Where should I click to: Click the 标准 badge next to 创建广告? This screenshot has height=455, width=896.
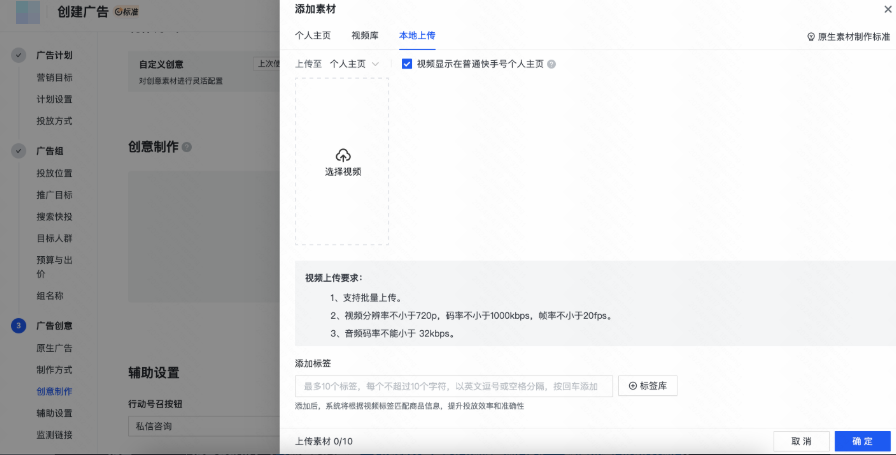(x=127, y=11)
